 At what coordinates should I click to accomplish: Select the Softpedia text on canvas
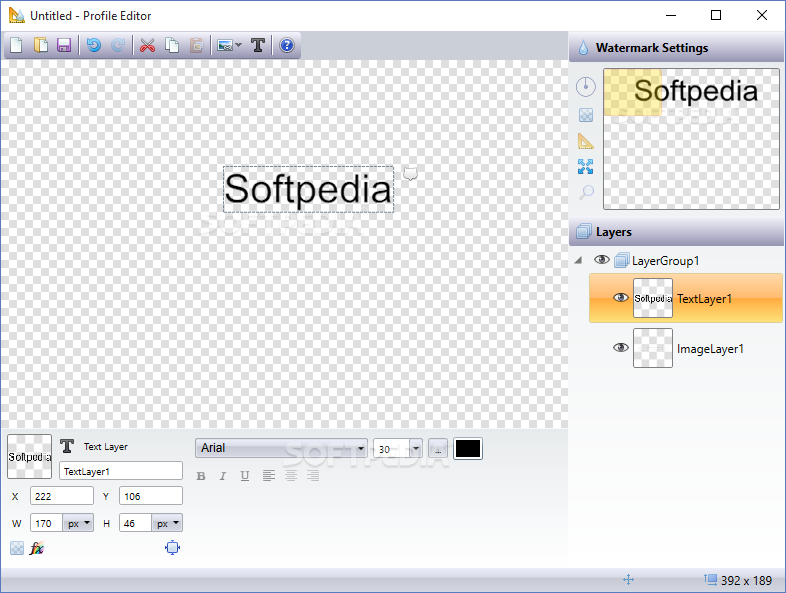click(308, 189)
